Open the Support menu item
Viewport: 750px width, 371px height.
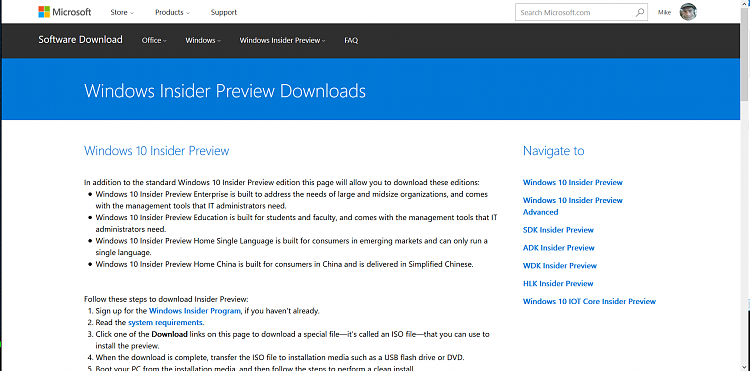pos(223,12)
